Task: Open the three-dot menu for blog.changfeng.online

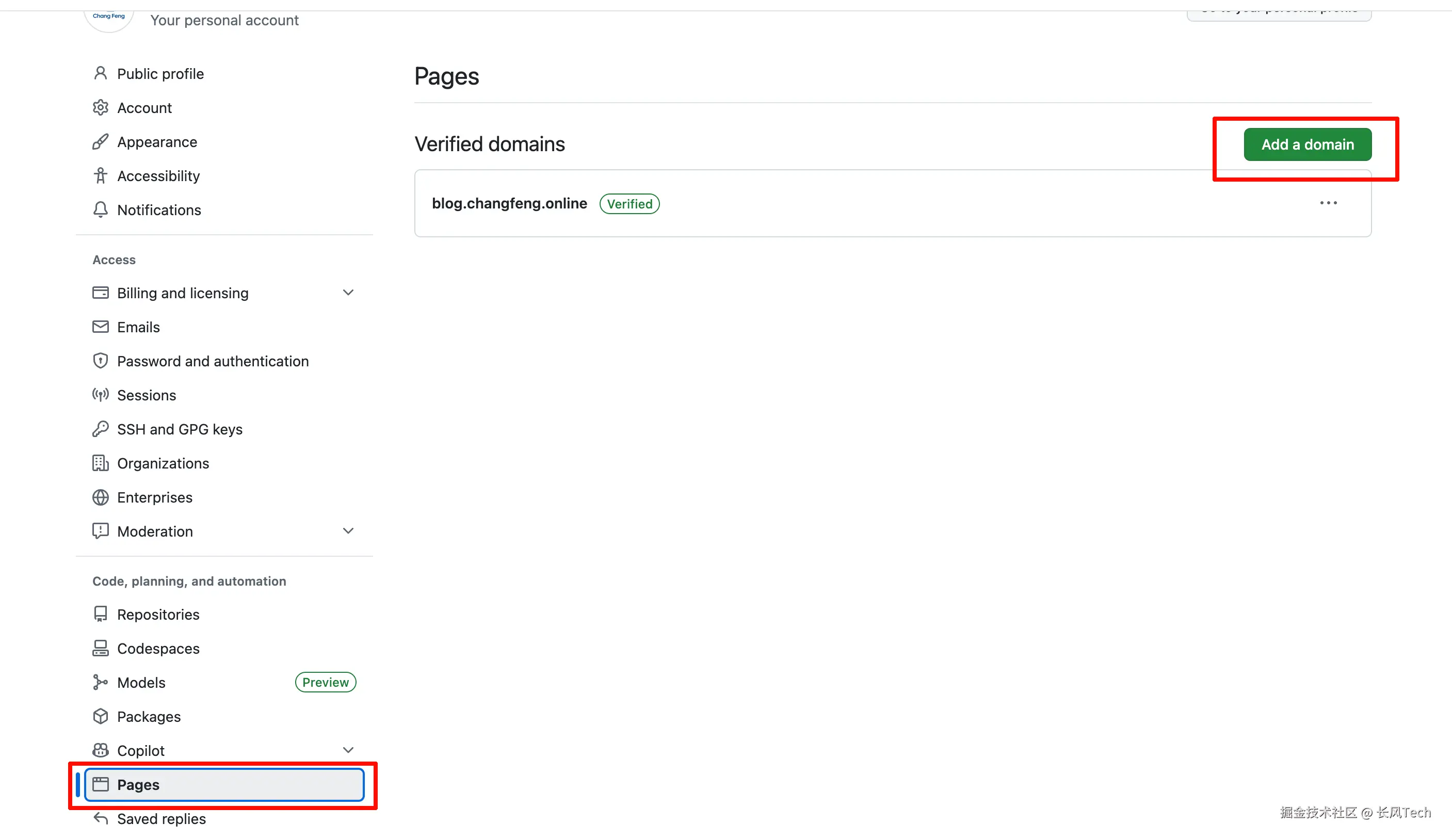Action: 1328,203
